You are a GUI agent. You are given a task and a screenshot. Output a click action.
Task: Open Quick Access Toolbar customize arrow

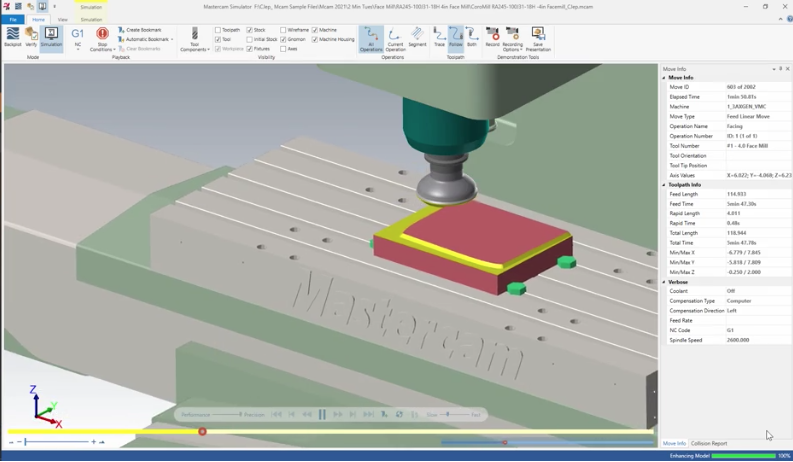coord(55,7)
